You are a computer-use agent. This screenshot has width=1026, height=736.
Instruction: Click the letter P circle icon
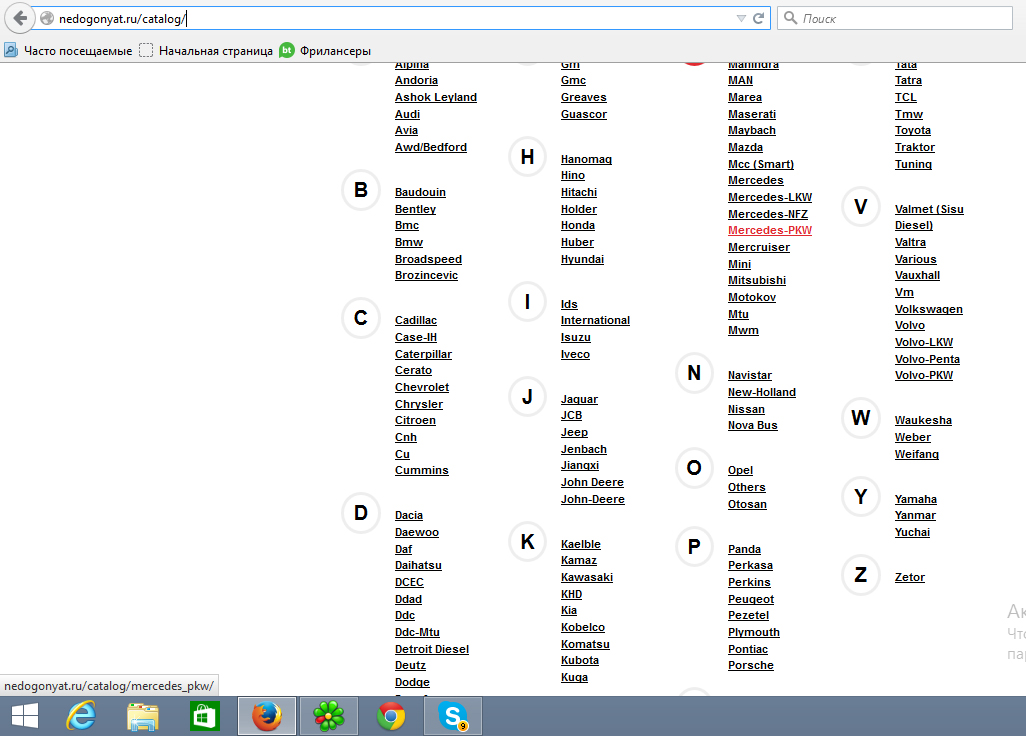point(694,546)
